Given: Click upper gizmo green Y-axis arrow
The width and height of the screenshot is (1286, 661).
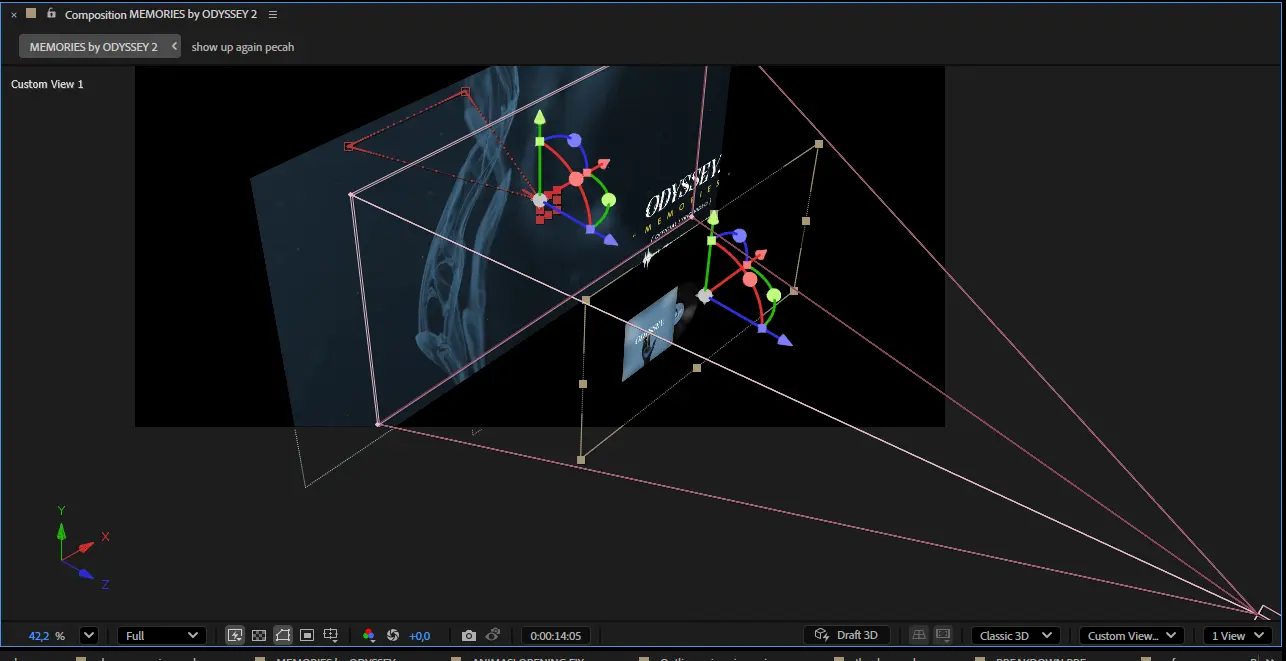Looking at the screenshot, I should 540,118.
